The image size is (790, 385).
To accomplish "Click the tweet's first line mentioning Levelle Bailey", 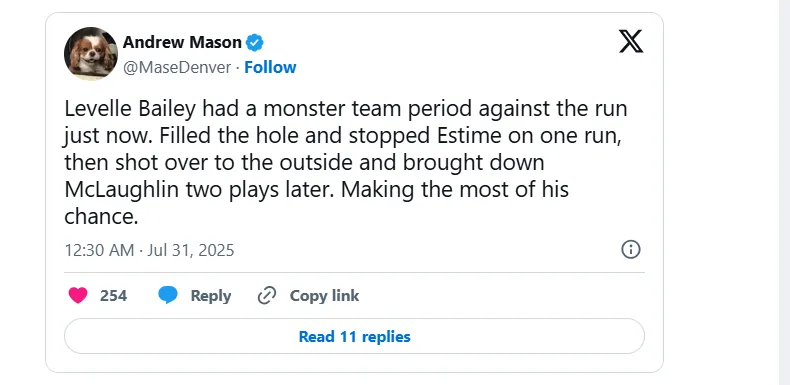I will coord(346,110).
